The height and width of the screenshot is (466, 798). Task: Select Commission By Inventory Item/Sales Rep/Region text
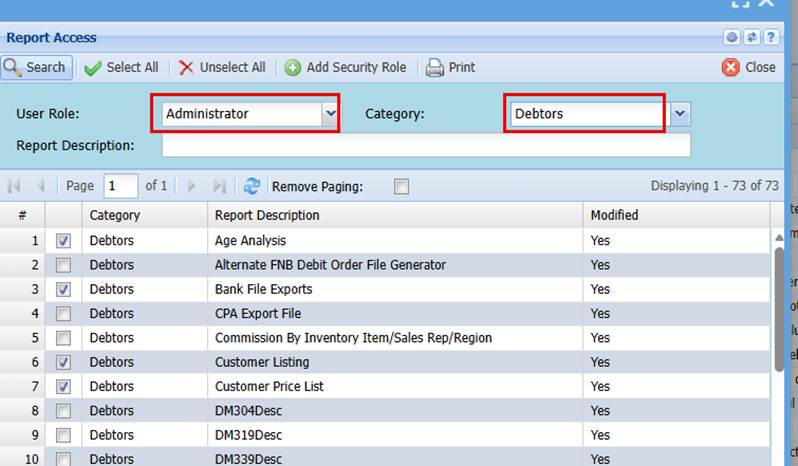click(x=354, y=338)
